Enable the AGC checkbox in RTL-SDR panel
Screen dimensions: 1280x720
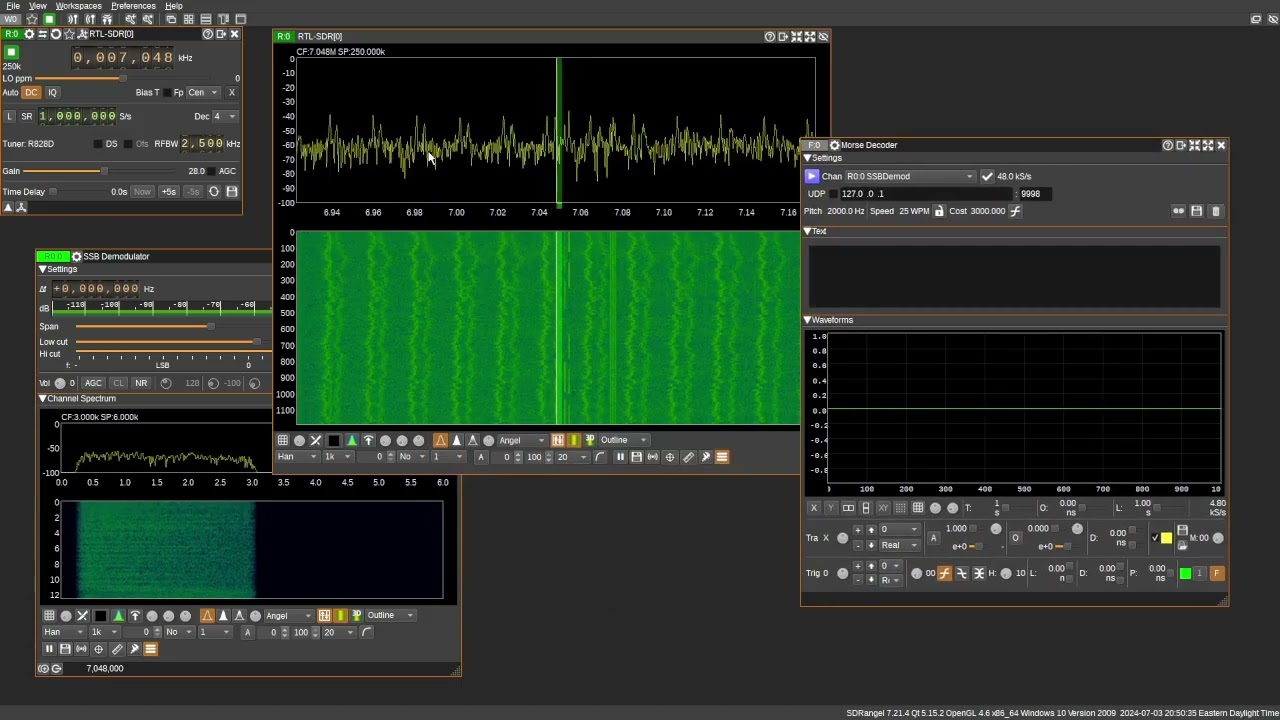click(x=213, y=171)
